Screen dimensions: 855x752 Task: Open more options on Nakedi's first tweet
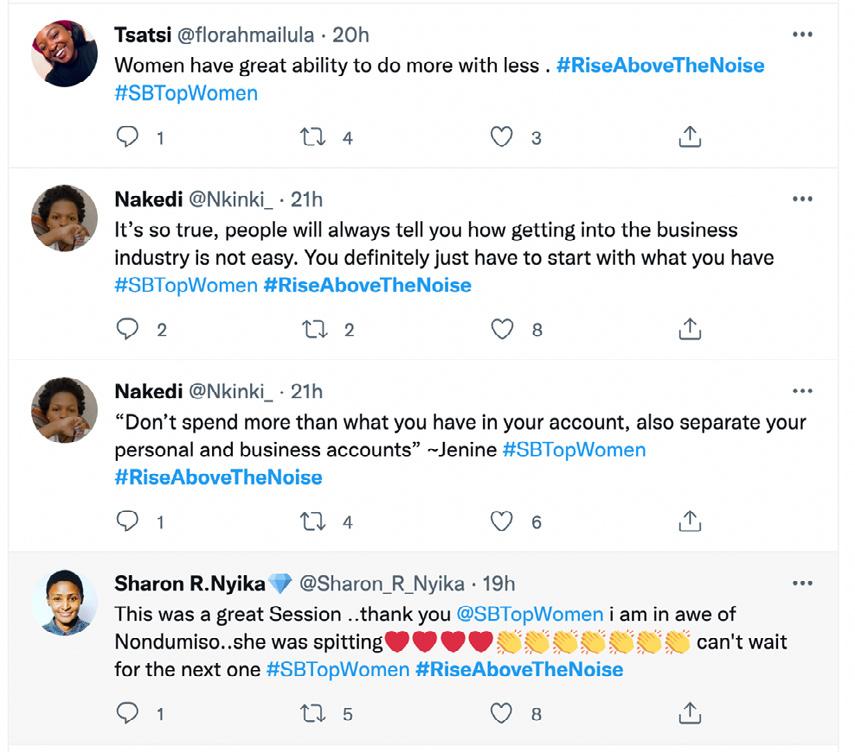coord(802,199)
